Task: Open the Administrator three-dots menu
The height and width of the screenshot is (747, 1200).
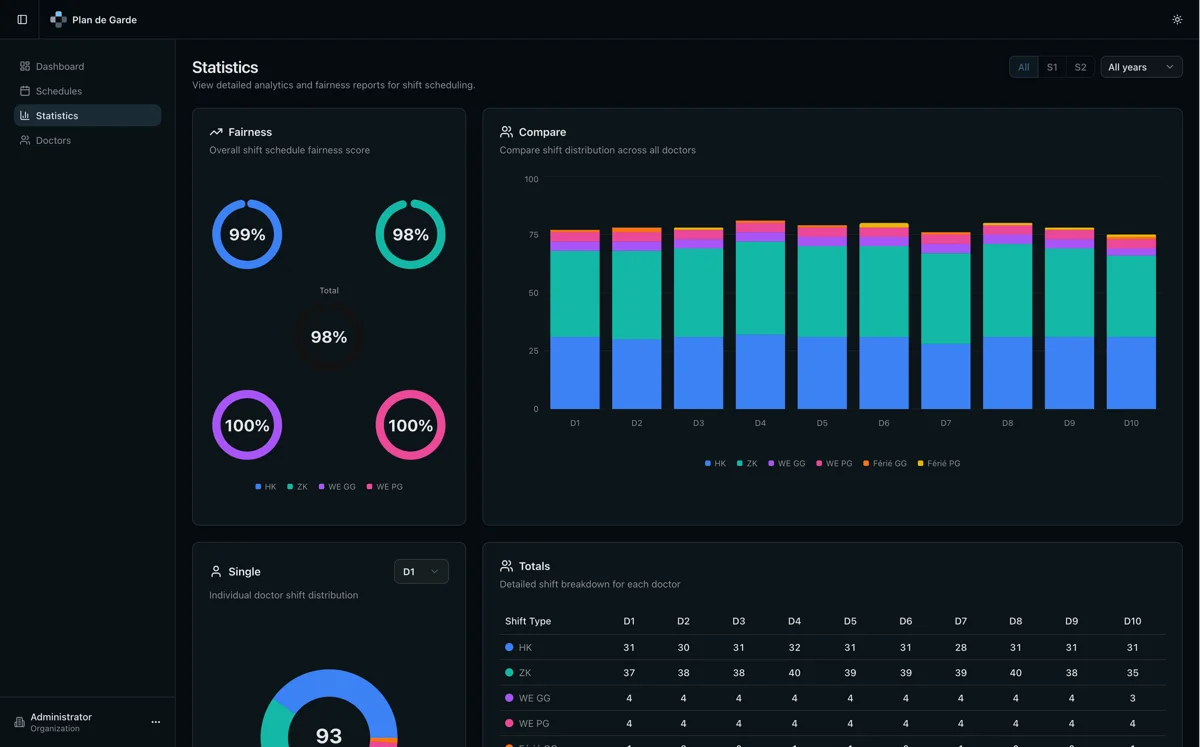Action: tap(155, 722)
